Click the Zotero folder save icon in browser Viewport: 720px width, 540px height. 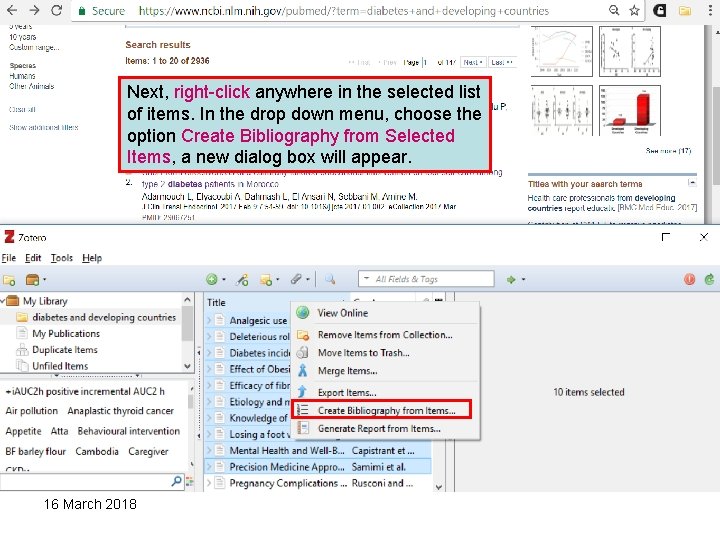[x=685, y=10]
